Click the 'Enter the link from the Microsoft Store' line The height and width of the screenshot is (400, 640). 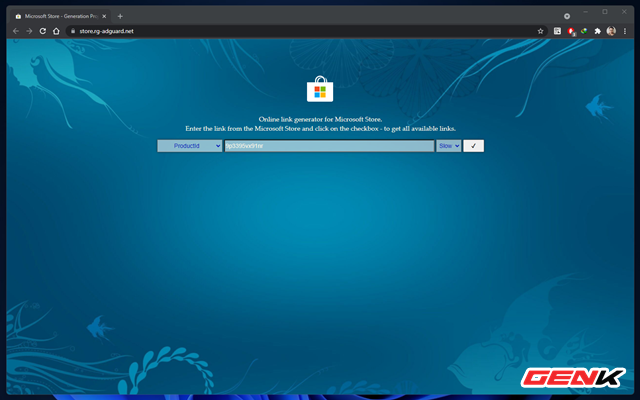click(x=320, y=129)
